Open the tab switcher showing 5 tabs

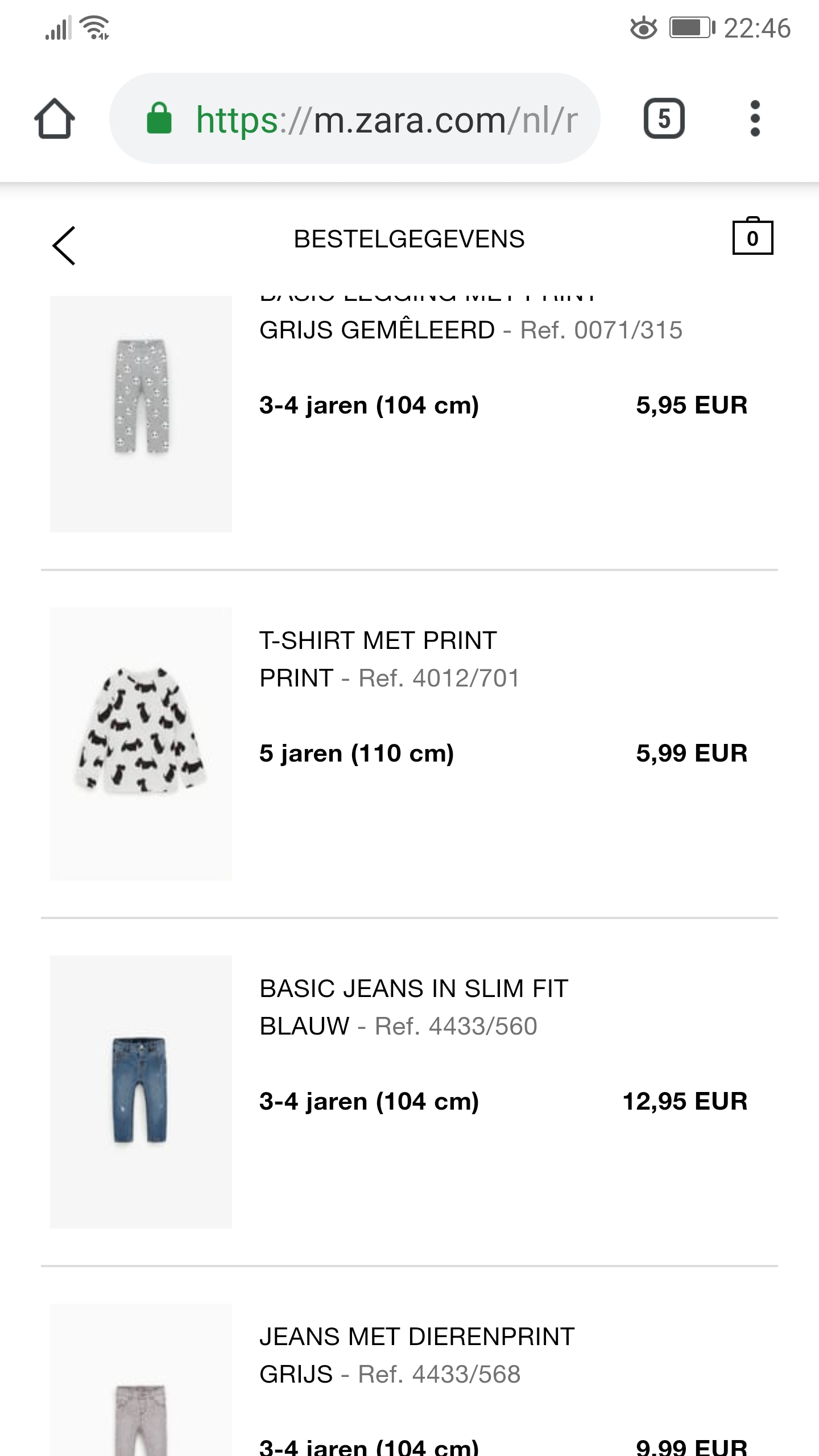point(664,119)
